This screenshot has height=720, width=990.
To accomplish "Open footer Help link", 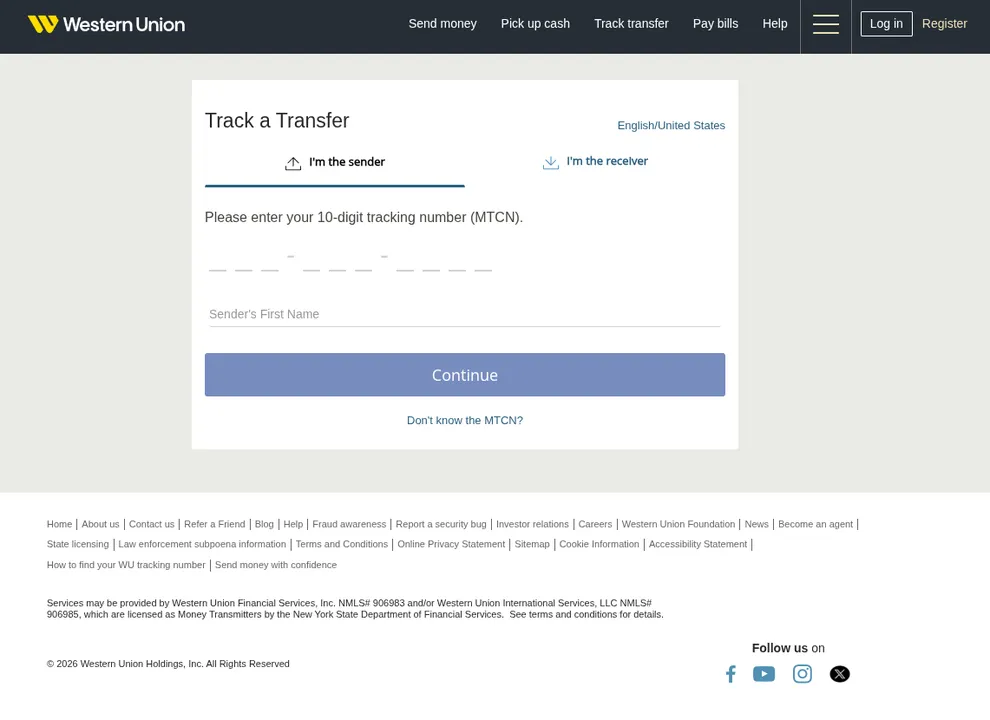I will pos(293,524).
